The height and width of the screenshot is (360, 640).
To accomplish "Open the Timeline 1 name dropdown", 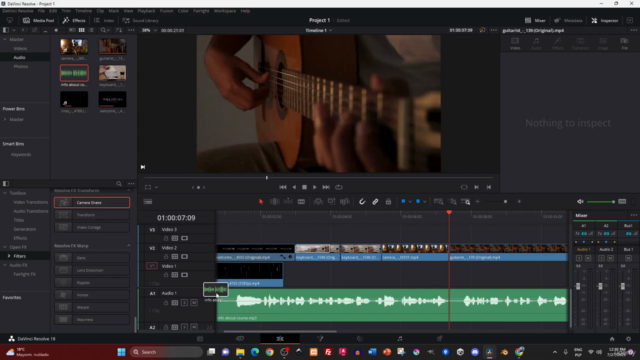I will click(x=319, y=30).
